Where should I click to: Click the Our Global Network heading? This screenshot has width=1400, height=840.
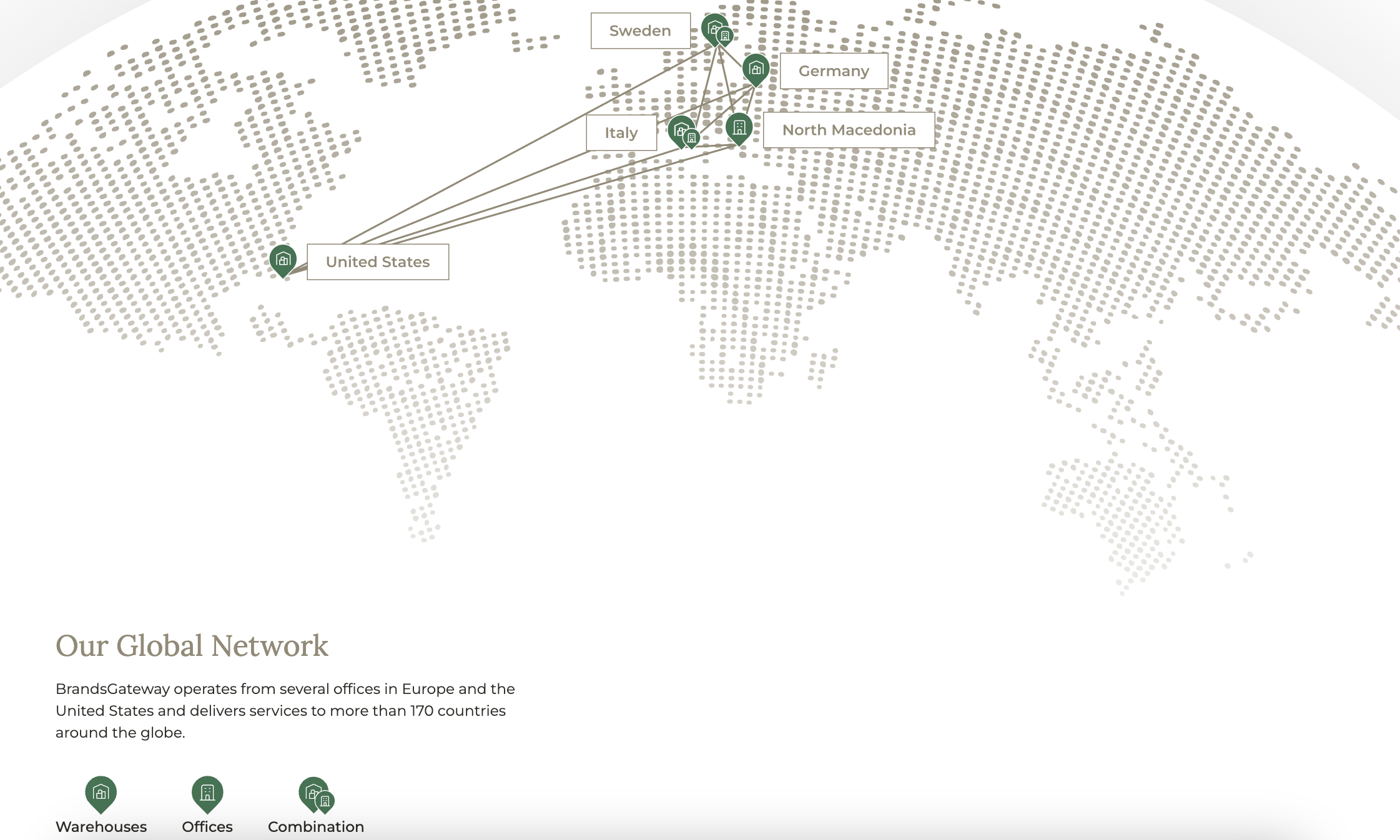pyautogui.click(x=192, y=645)
